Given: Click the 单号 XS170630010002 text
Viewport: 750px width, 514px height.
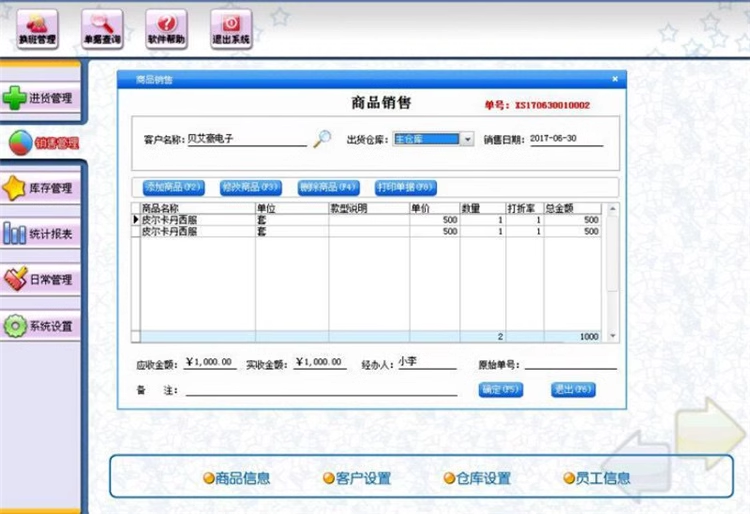Looking at the screenshot, I should tap(537, 105).
